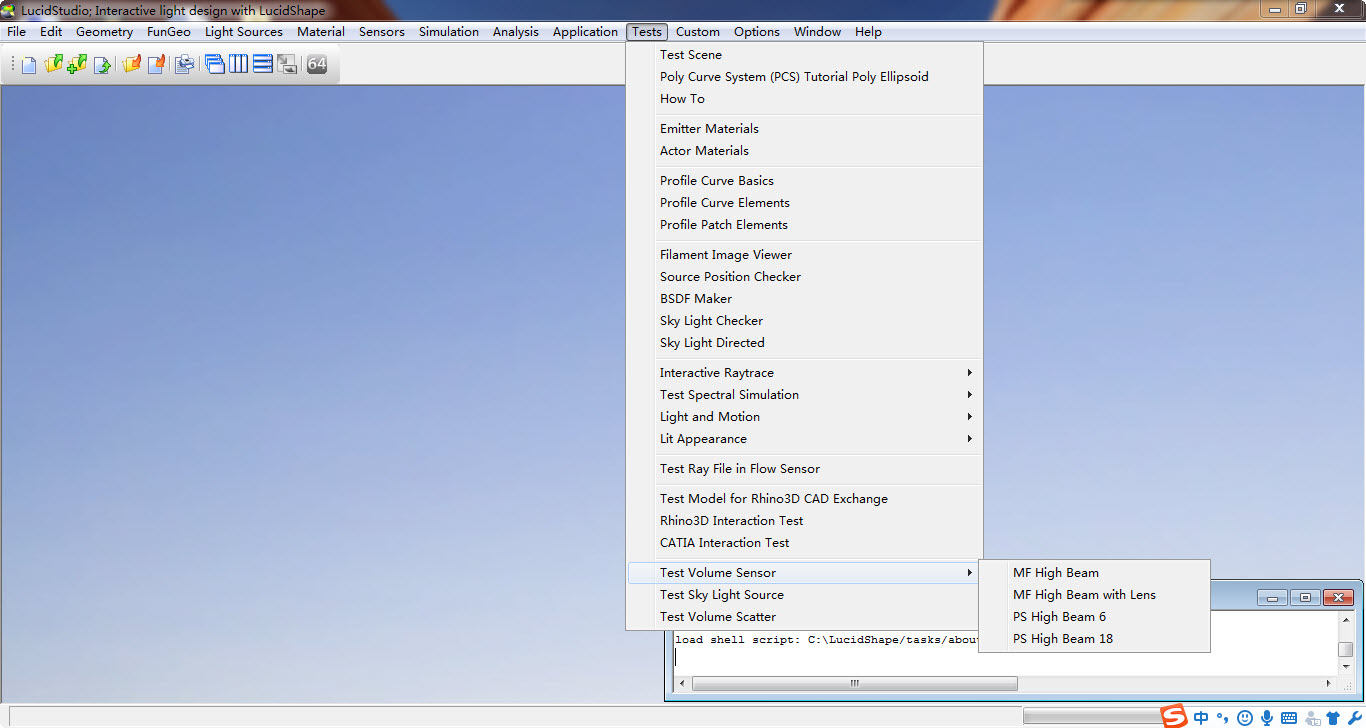Screen dimensions: 1366x728
Task: Click the wrench settings icon in IME bar
Action: click(x=1354, y=718)
